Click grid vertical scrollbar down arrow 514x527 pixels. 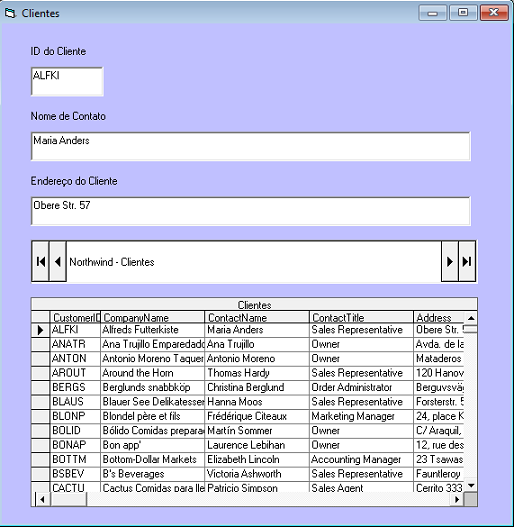[471, 485]
